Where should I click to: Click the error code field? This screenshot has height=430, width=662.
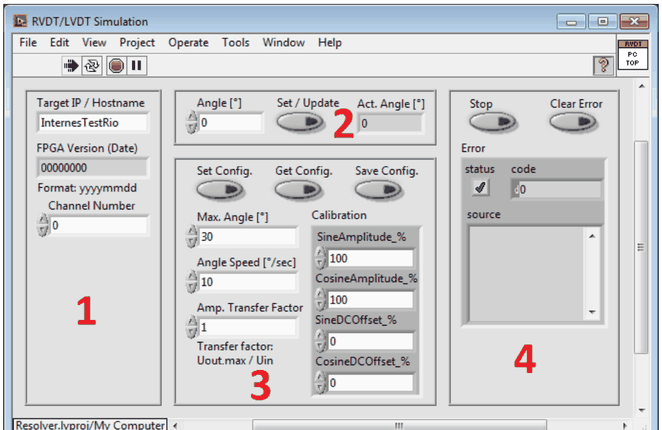556,190
